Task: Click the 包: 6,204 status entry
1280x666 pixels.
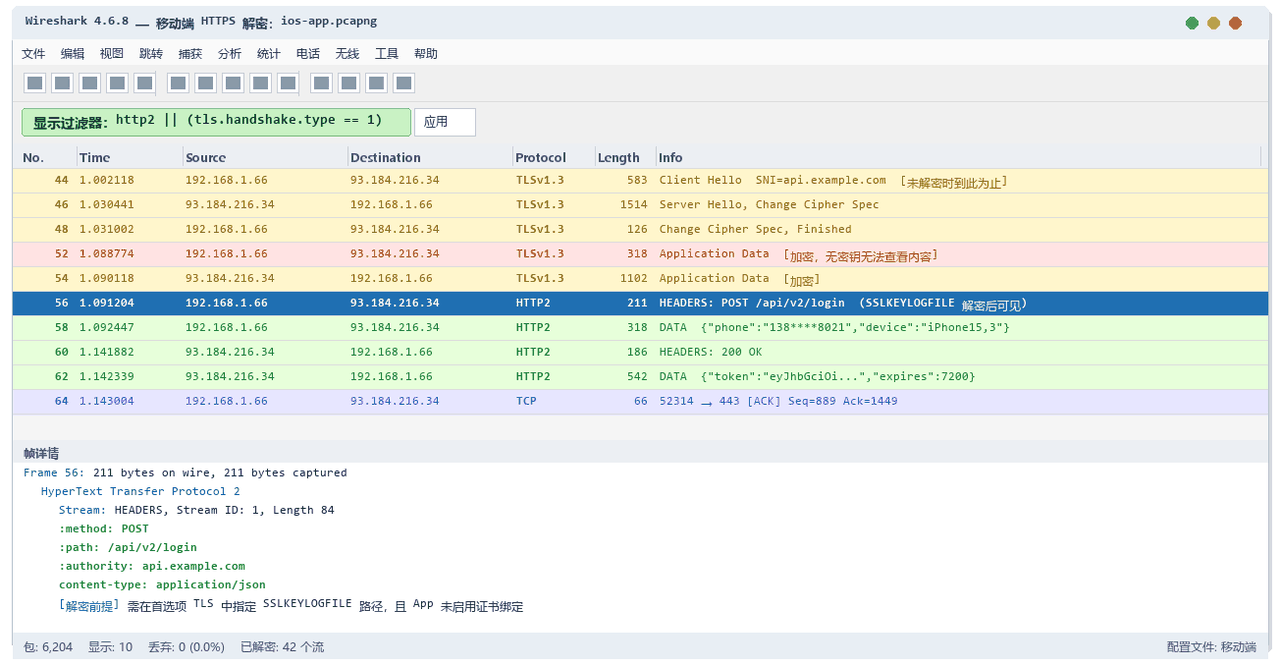Action: (48, 647)
